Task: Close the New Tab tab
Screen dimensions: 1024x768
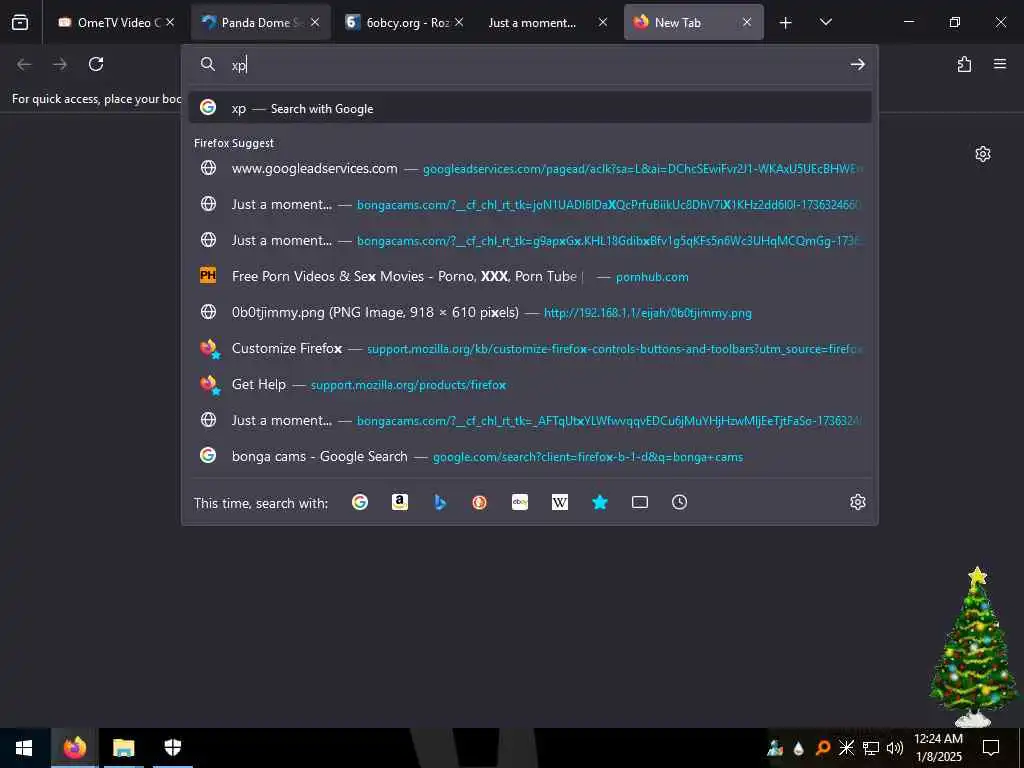Action: [x=746, y=22]
